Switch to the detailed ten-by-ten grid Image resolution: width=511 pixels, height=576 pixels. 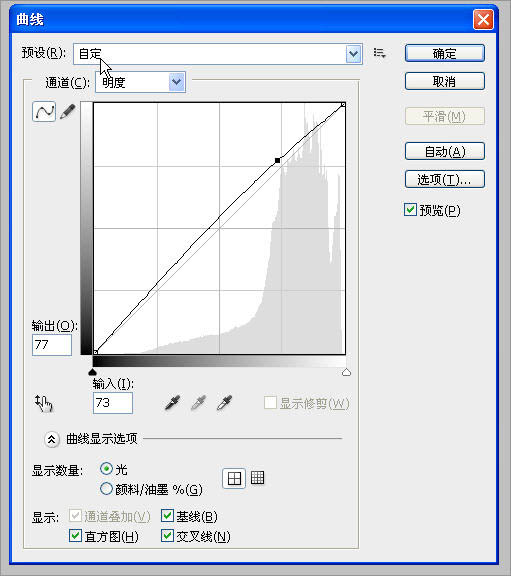[257, 478]
